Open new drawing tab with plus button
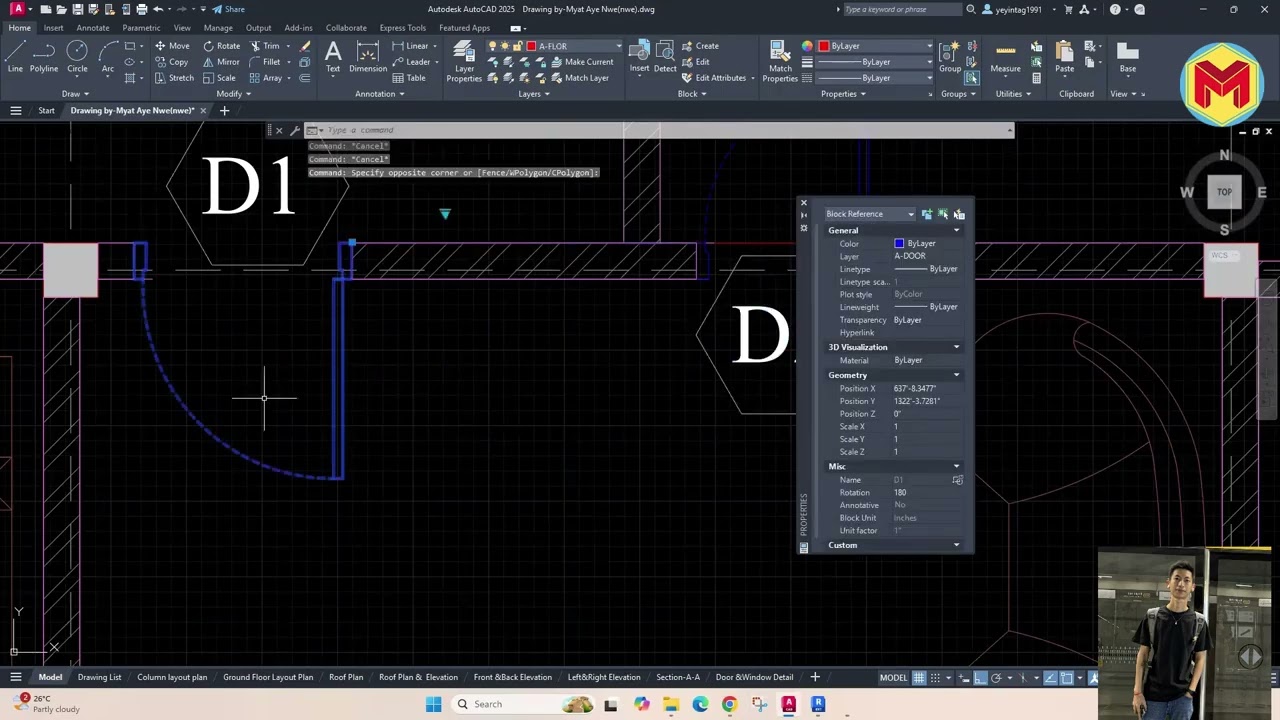This screenshot has width=1280, height=720. [224, 110]
